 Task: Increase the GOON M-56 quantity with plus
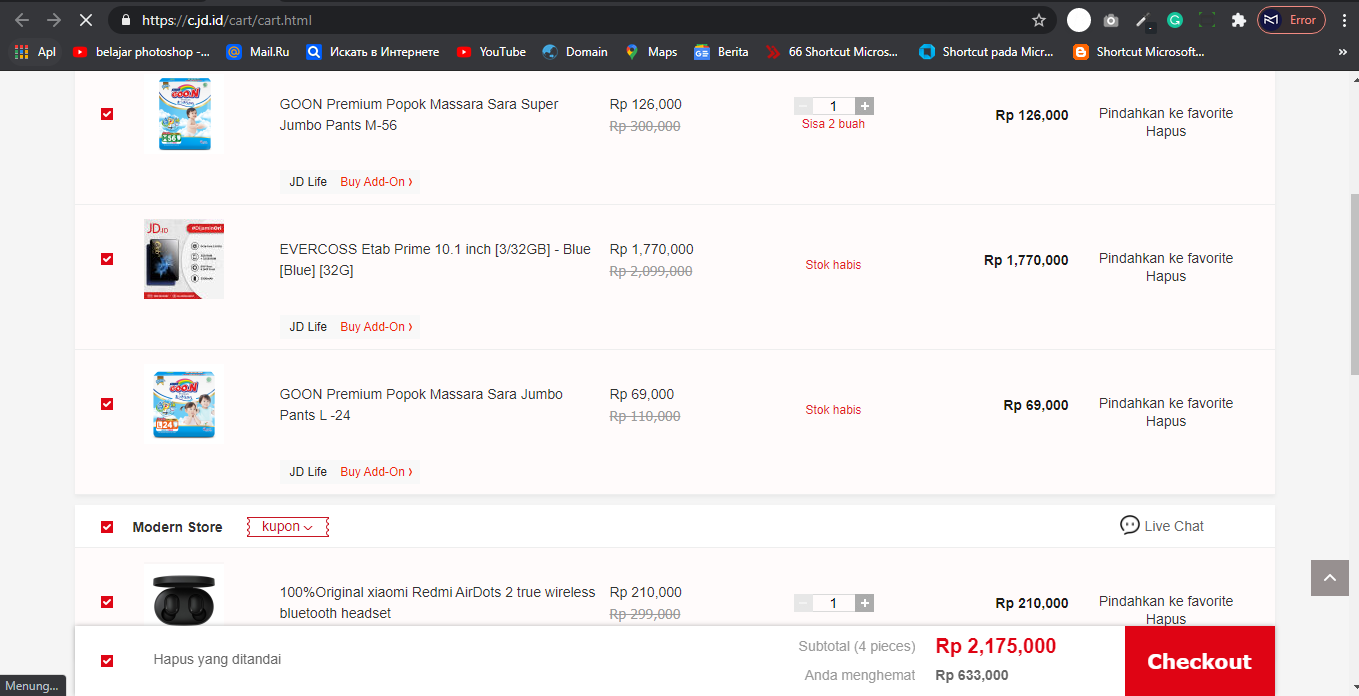[865, 106]
